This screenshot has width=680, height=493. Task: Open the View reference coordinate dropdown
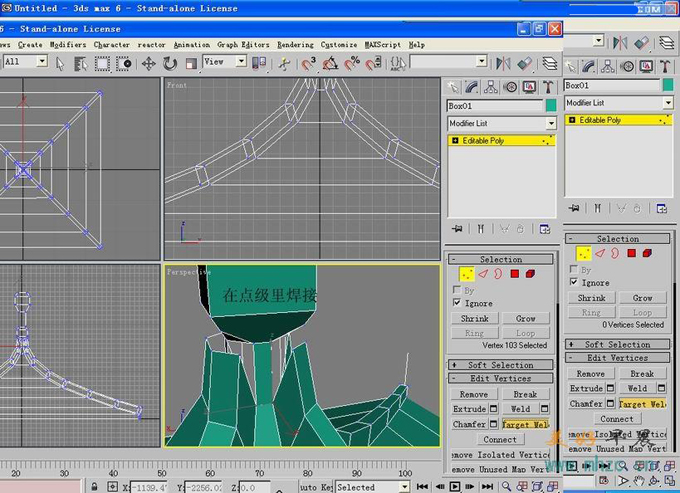(x=241, y=62)
